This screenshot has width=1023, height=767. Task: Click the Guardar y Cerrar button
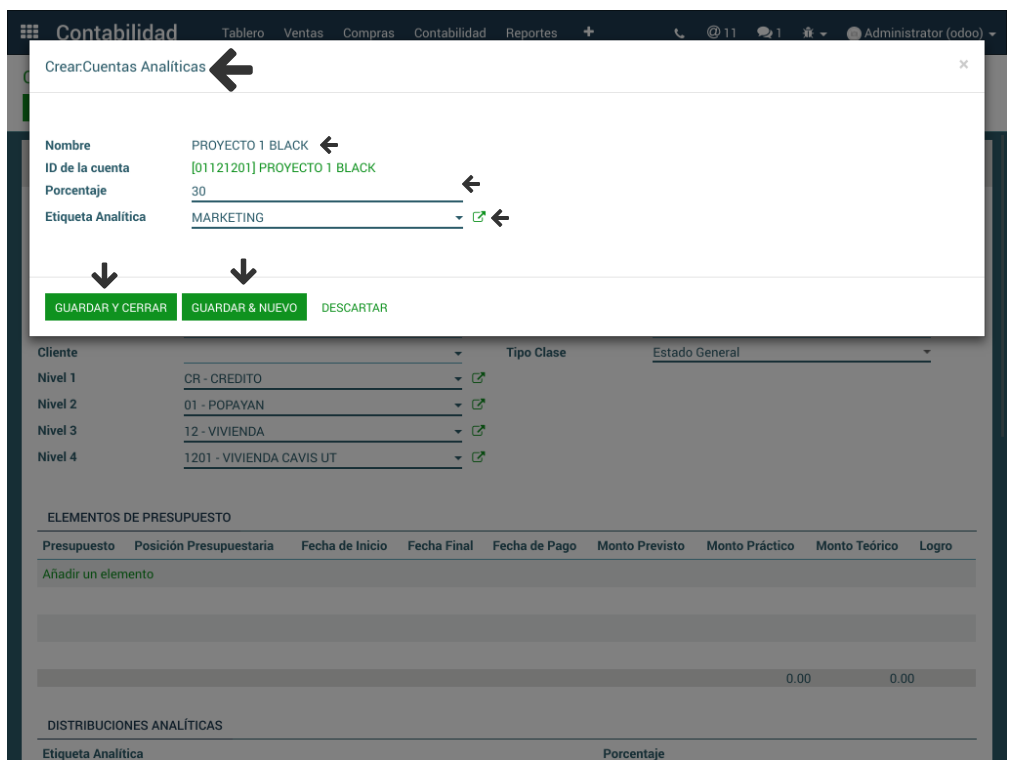[110, 308]
